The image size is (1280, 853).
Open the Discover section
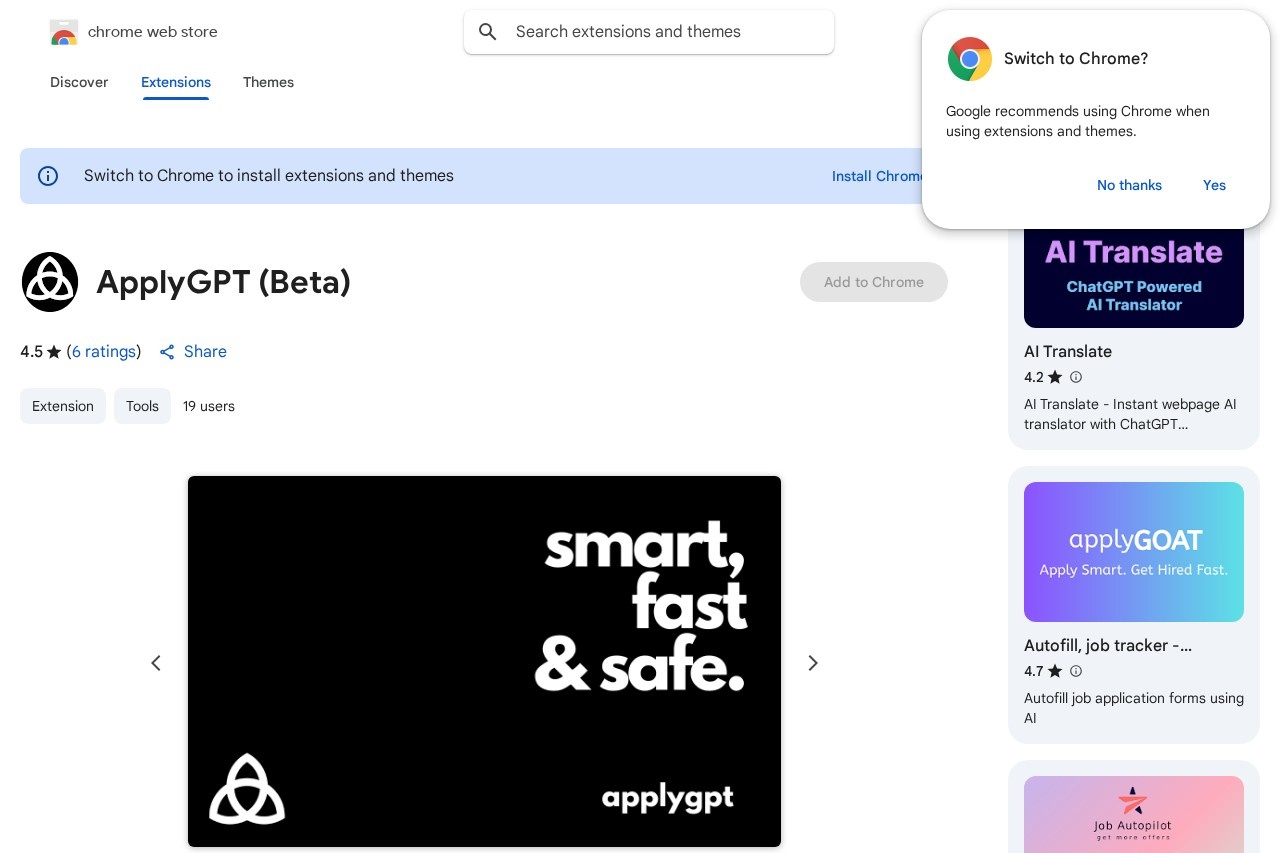tap(79, 83)
